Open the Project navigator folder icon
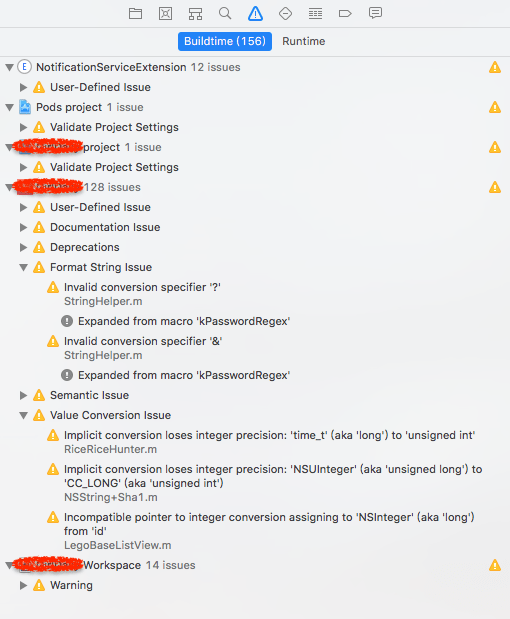 [x=135, y=14]
